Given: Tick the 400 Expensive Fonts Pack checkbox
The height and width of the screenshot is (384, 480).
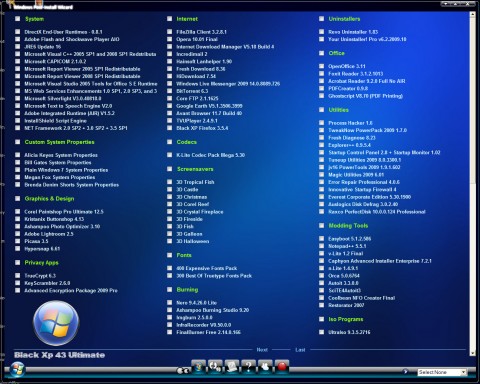Looking at the screenshot, I should point(170,268).
